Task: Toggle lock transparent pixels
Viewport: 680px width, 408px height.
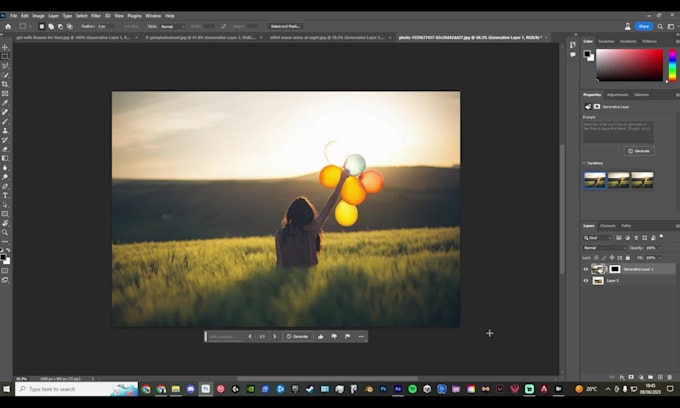Action: [596, 258]
